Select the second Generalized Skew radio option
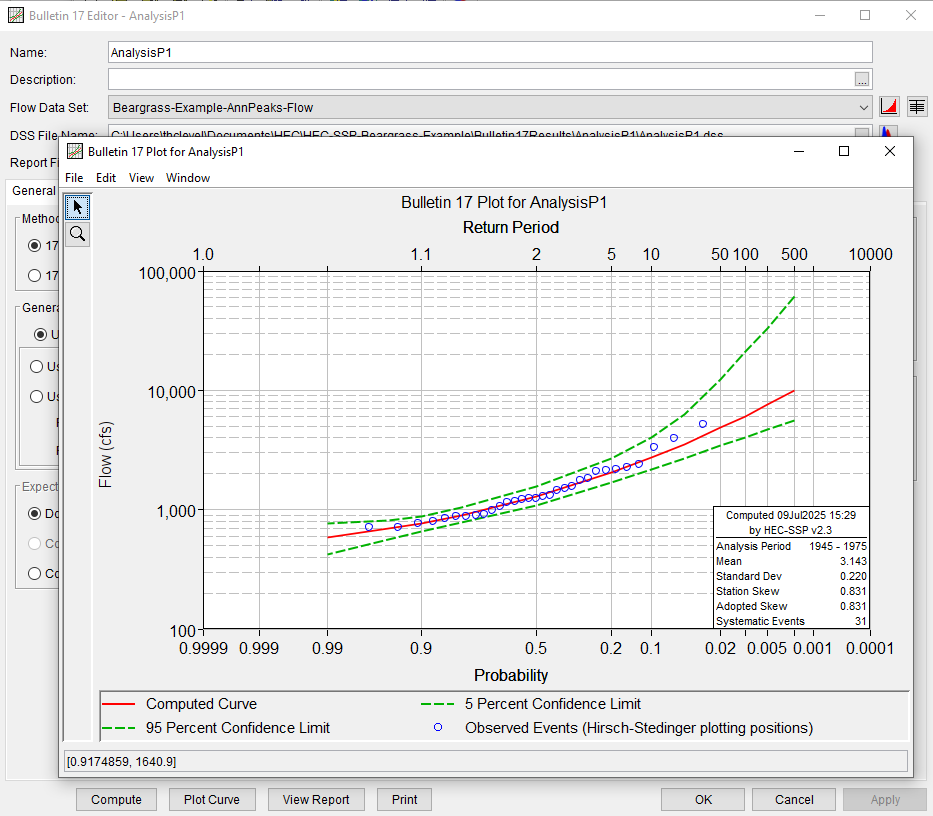Image resolution: width=933 pixels, height=816 pixels. pos(36,367)
